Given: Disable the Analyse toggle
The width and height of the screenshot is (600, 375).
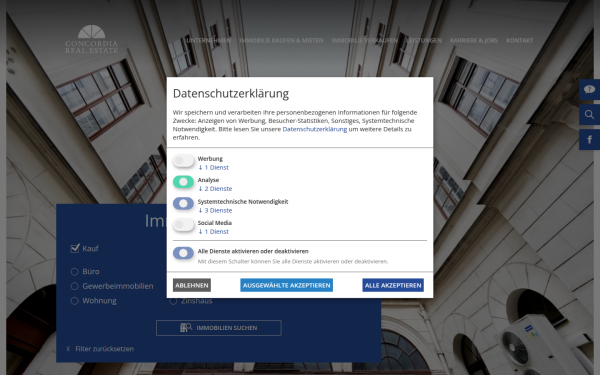Looking at the screenshot, I should pos(183,182).
